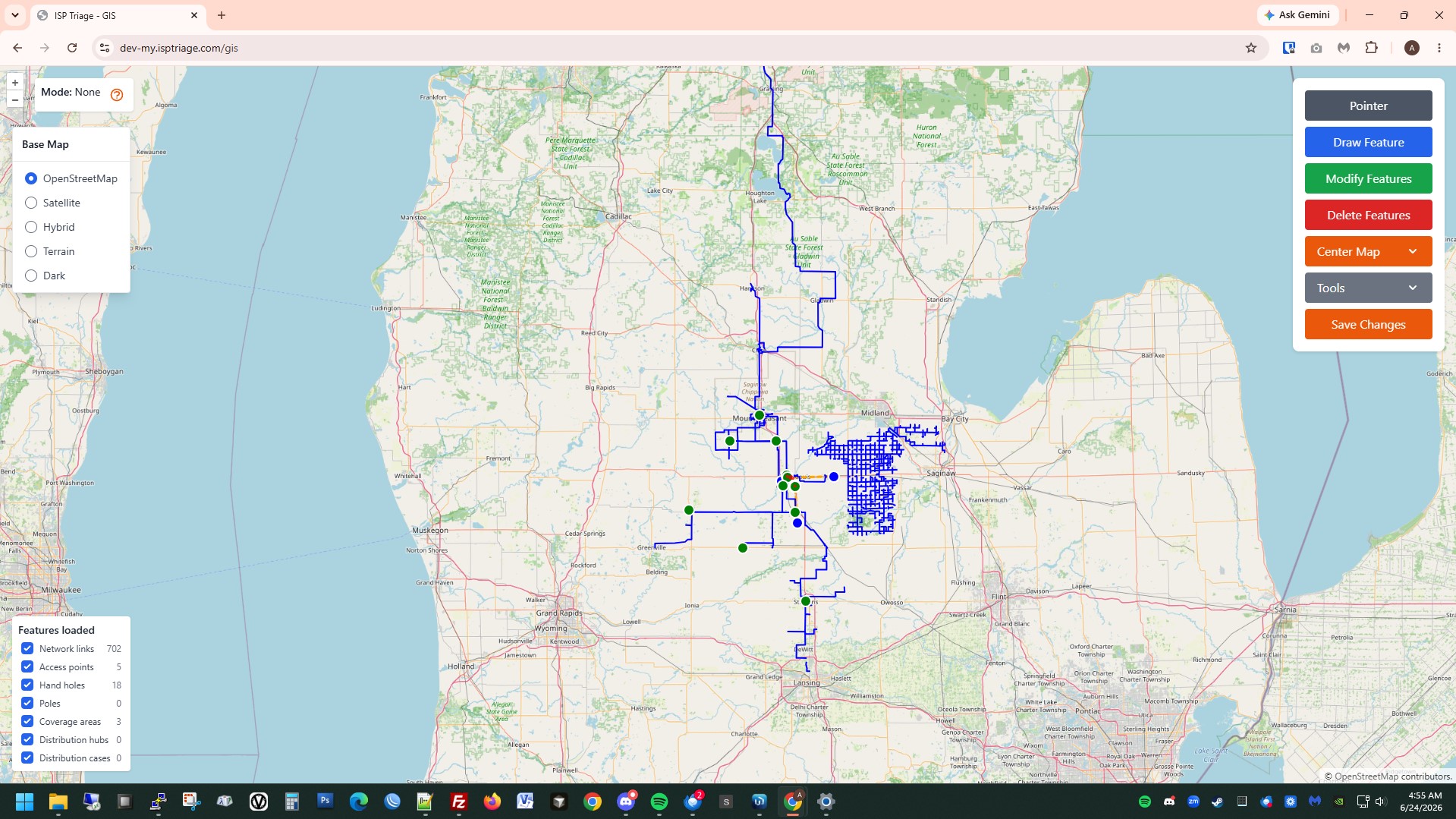Open the Calculator app in taskbar

[x=292, y=802]
